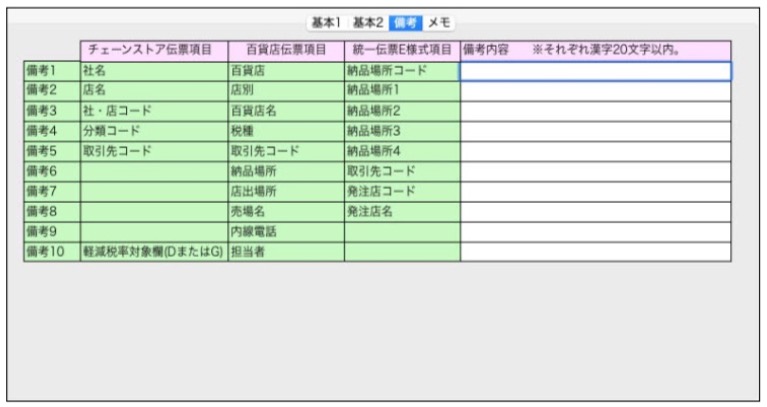Focus the 備考2 content input field

click(595, 91)
